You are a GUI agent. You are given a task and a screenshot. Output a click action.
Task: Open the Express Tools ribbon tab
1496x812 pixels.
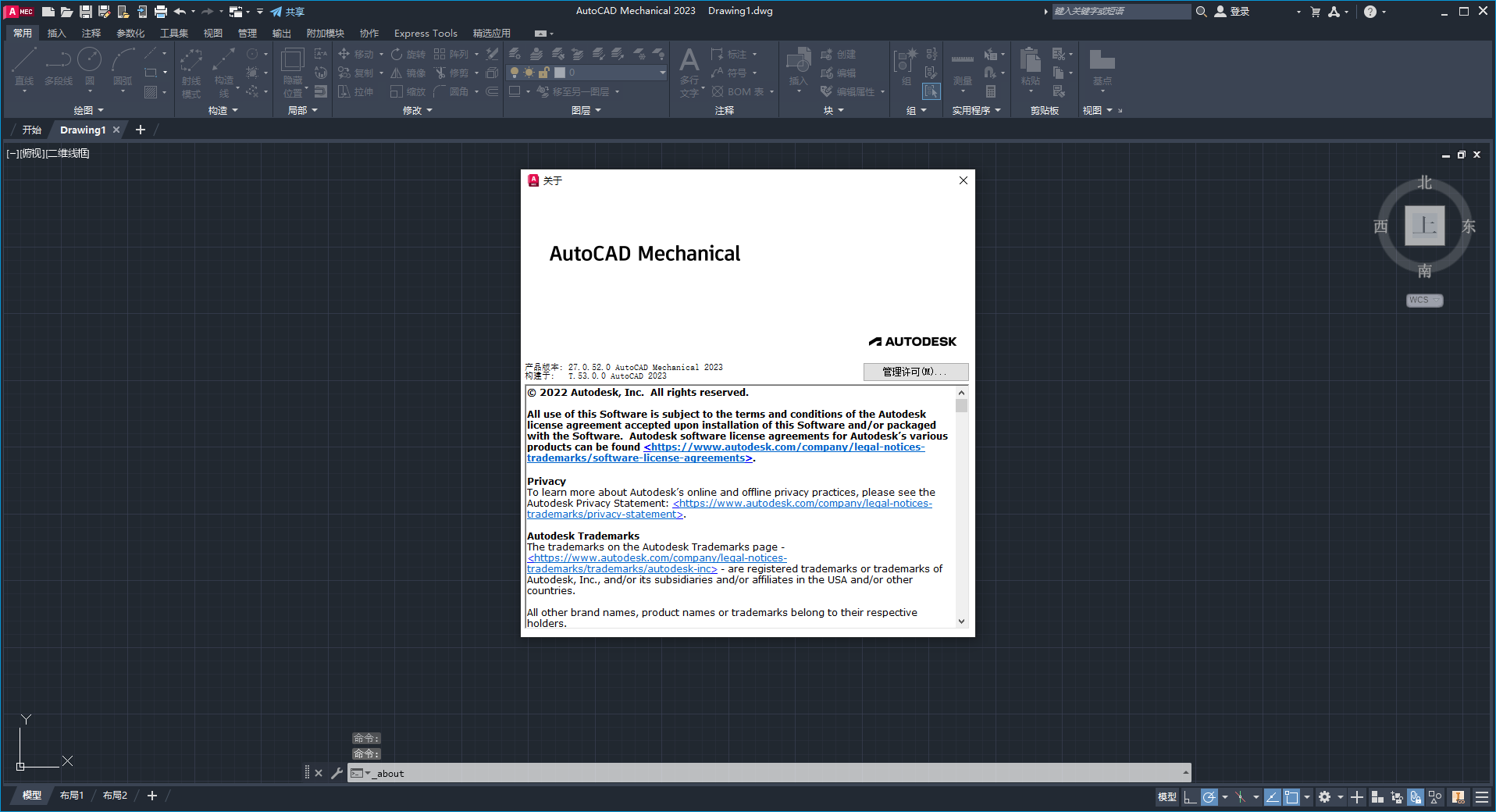pyautogui.click(x=425, y=33)
